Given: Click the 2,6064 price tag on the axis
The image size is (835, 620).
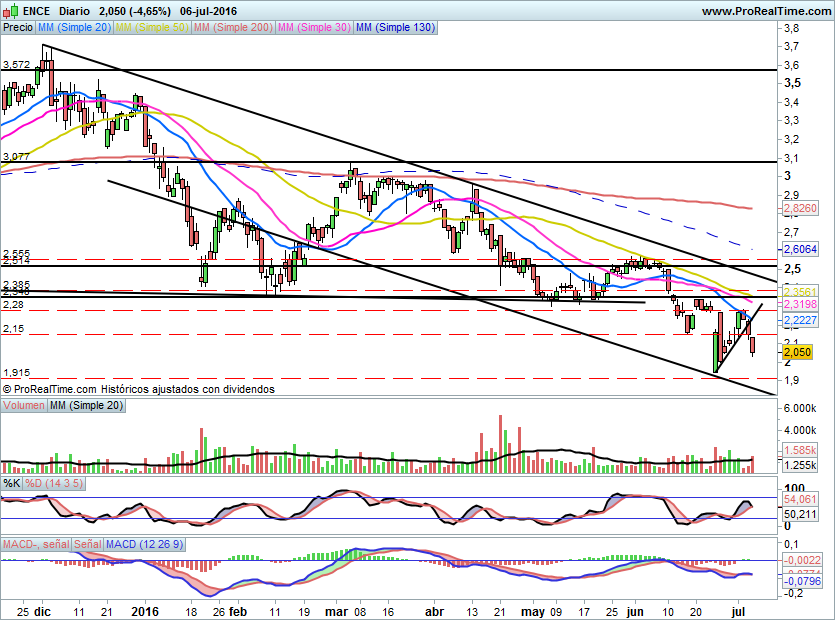Looking at the screenshot, I should 800,249.
